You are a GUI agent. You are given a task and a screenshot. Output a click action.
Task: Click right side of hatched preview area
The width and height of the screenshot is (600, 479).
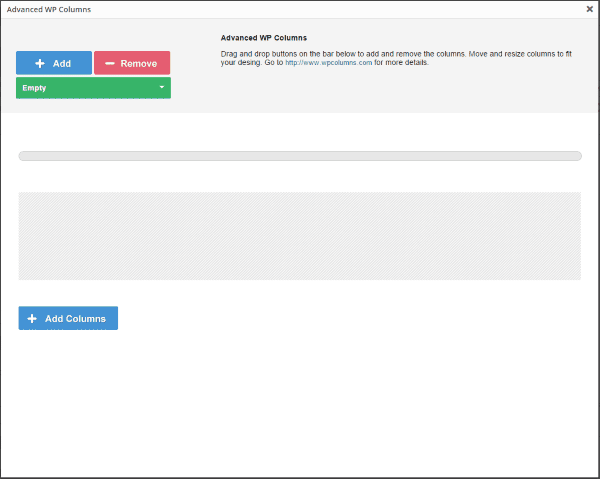point(540,236)
